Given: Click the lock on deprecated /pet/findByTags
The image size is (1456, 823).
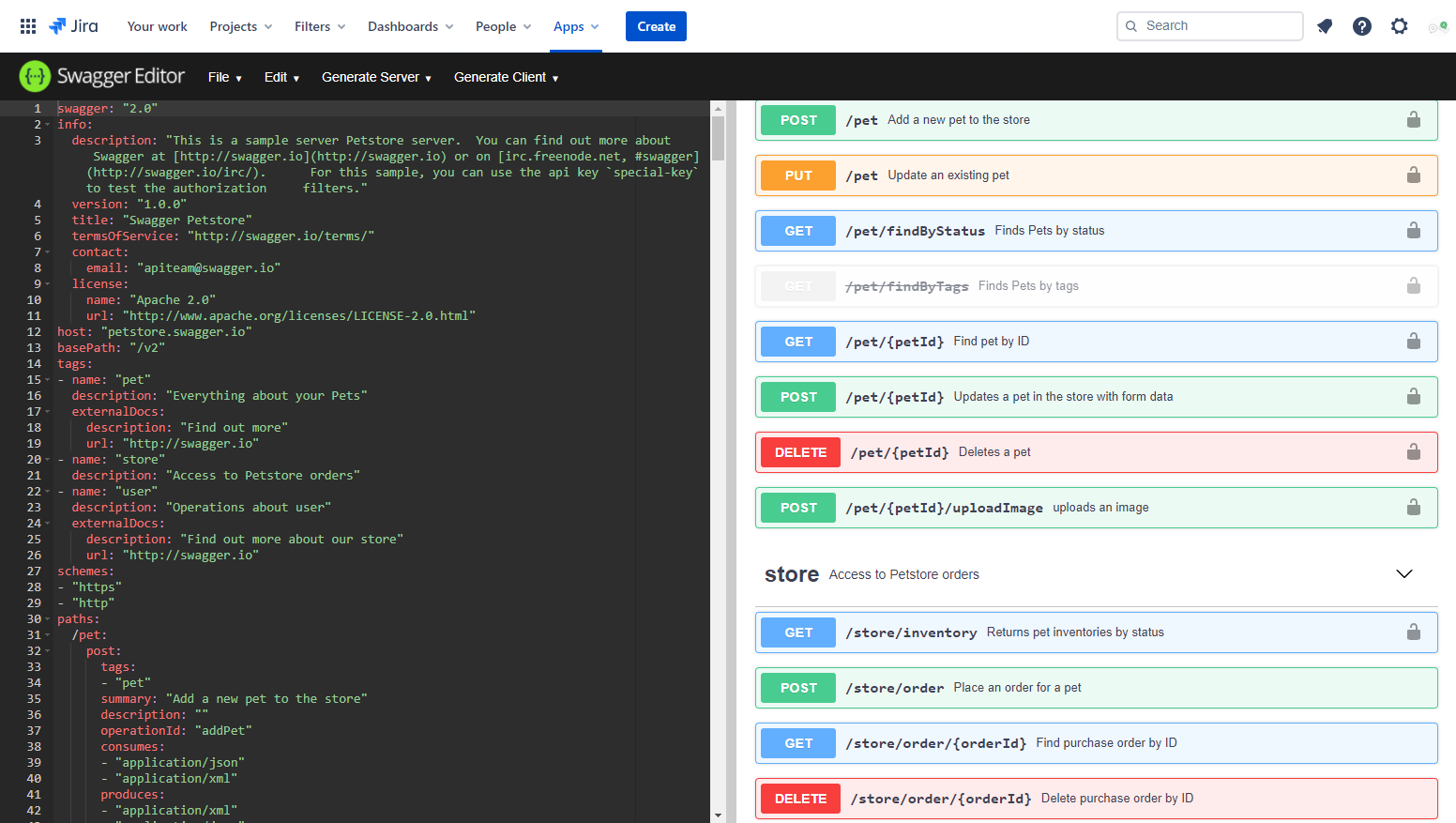Looking at the screenshot, I should click(1414, 286).
